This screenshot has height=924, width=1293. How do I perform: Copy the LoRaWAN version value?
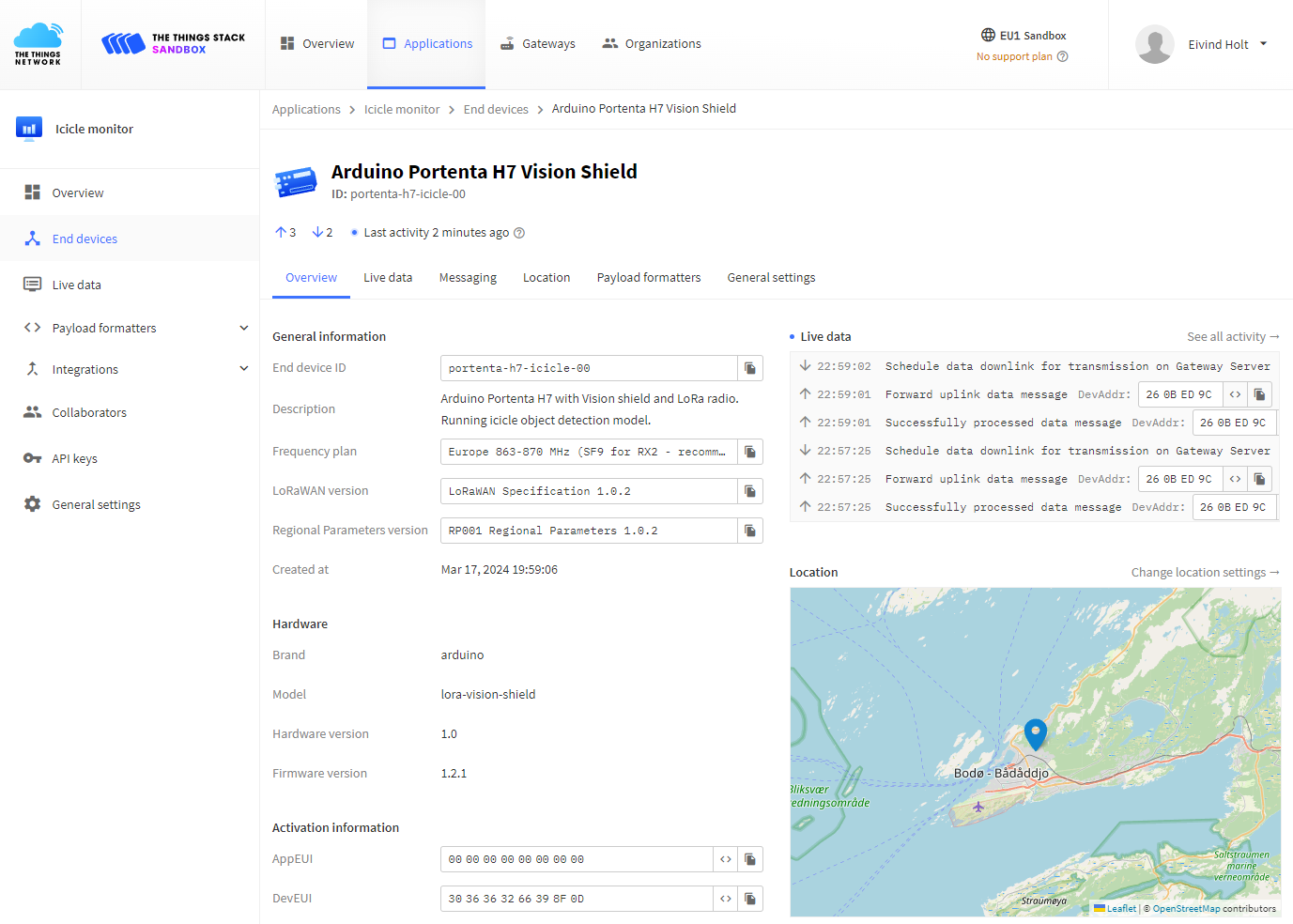[x=749, y=491]
